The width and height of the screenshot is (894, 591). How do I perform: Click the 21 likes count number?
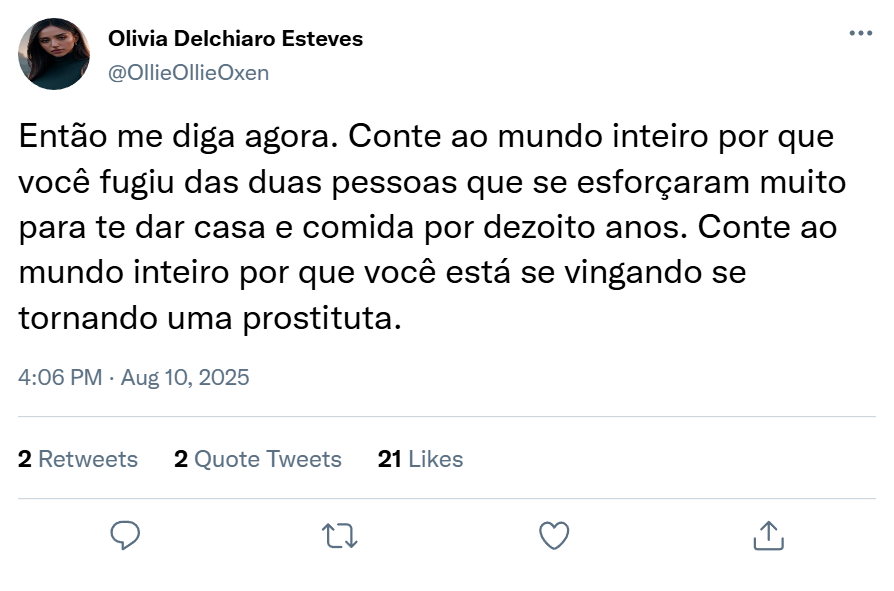point(390,459)
